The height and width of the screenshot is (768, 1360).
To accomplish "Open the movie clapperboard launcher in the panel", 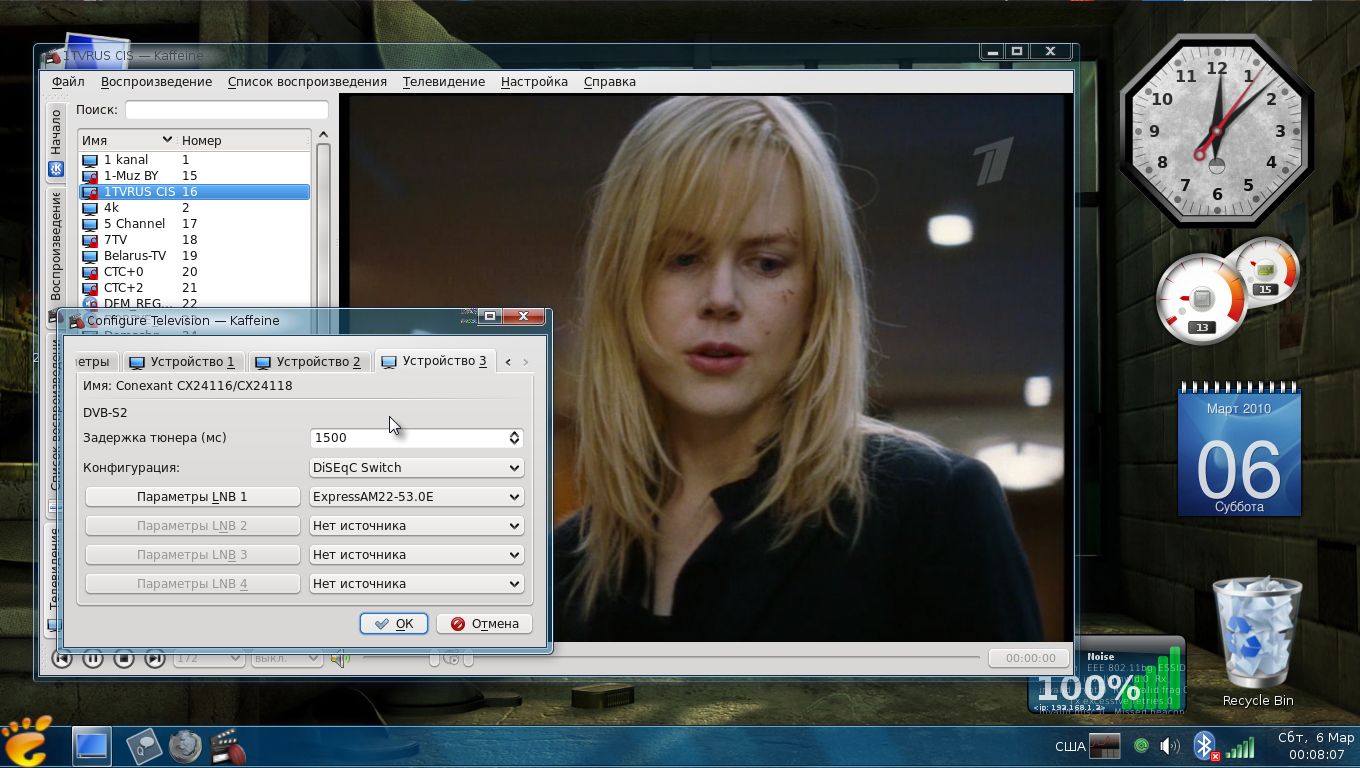I will point(228,746).
